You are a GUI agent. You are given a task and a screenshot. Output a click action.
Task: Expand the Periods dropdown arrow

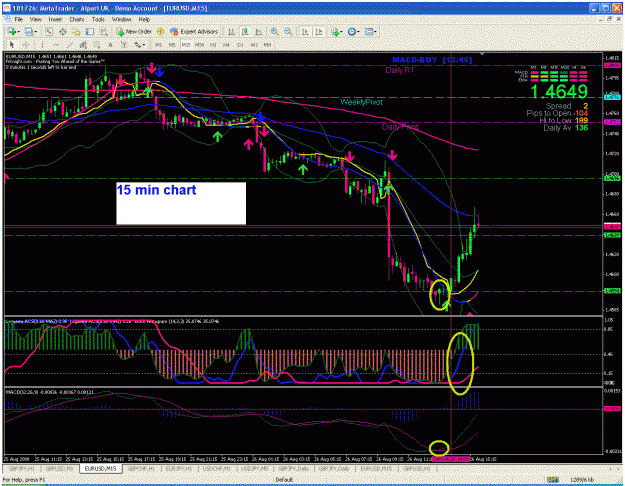point(358,32)
